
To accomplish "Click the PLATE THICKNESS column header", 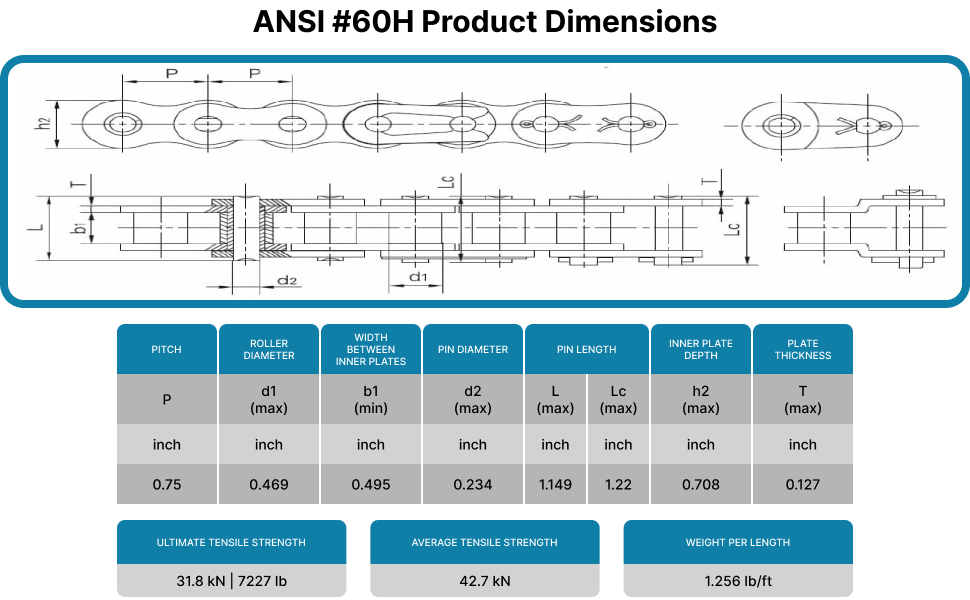I will [x=802, y=348].
